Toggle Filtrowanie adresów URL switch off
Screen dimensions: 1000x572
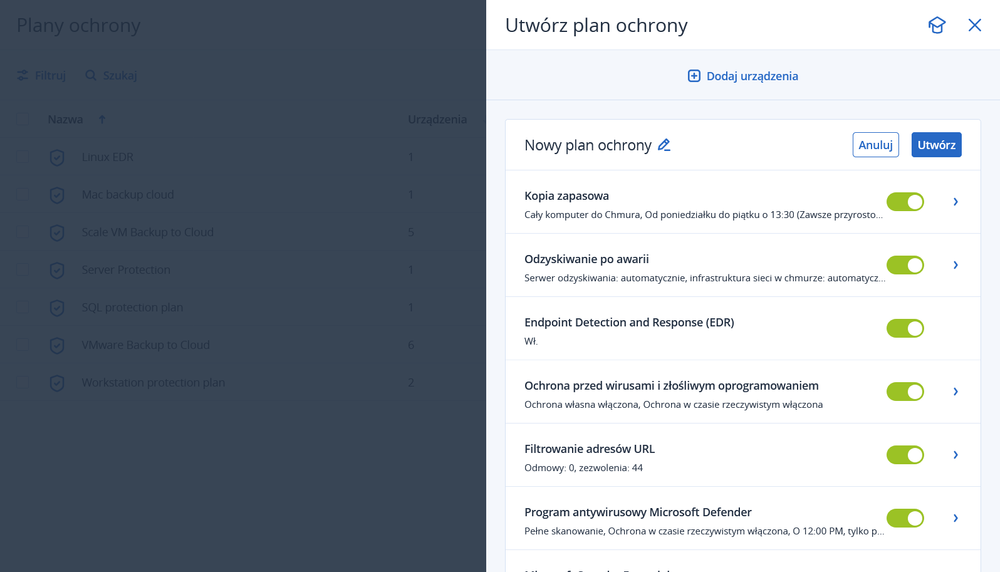click(x=905, y=455)
